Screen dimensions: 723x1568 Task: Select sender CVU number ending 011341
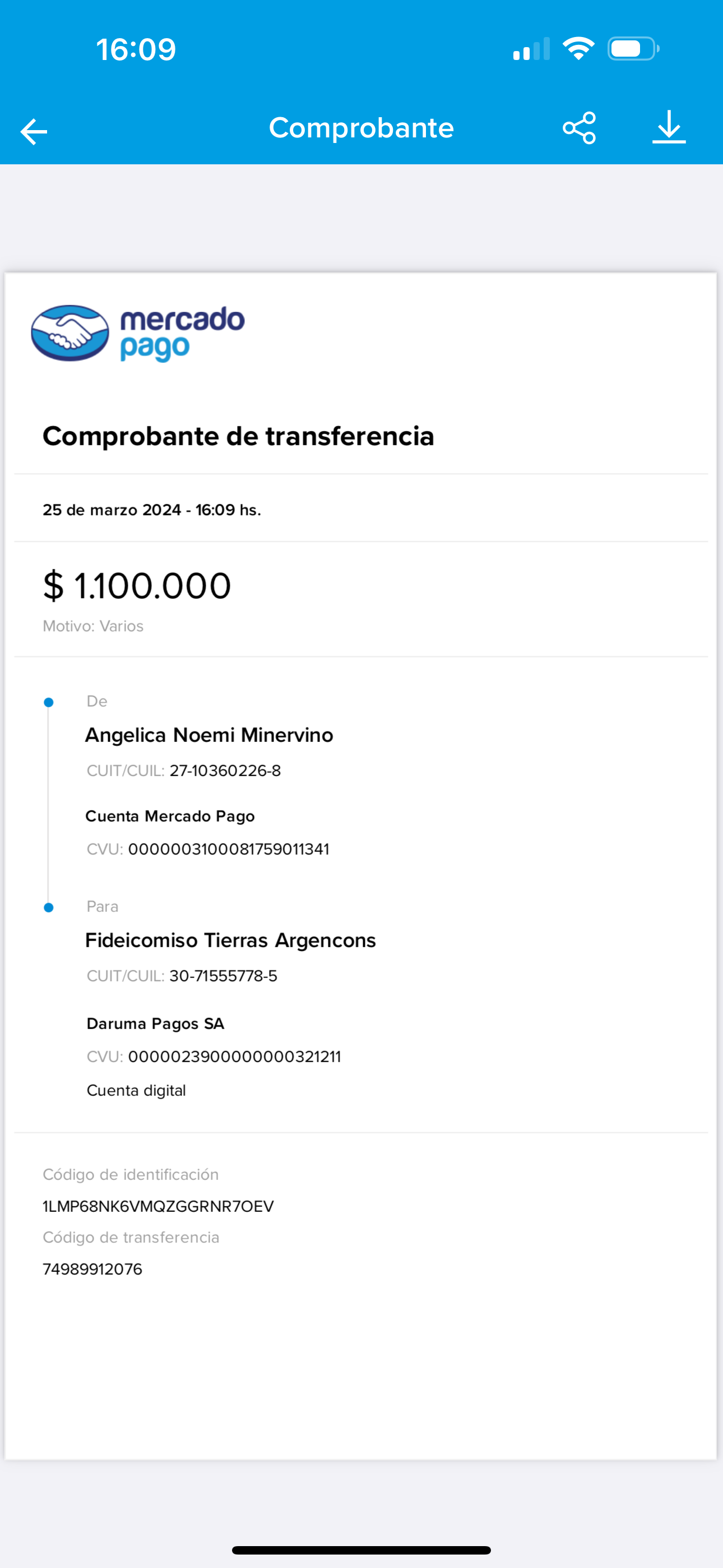coord(229,849)
